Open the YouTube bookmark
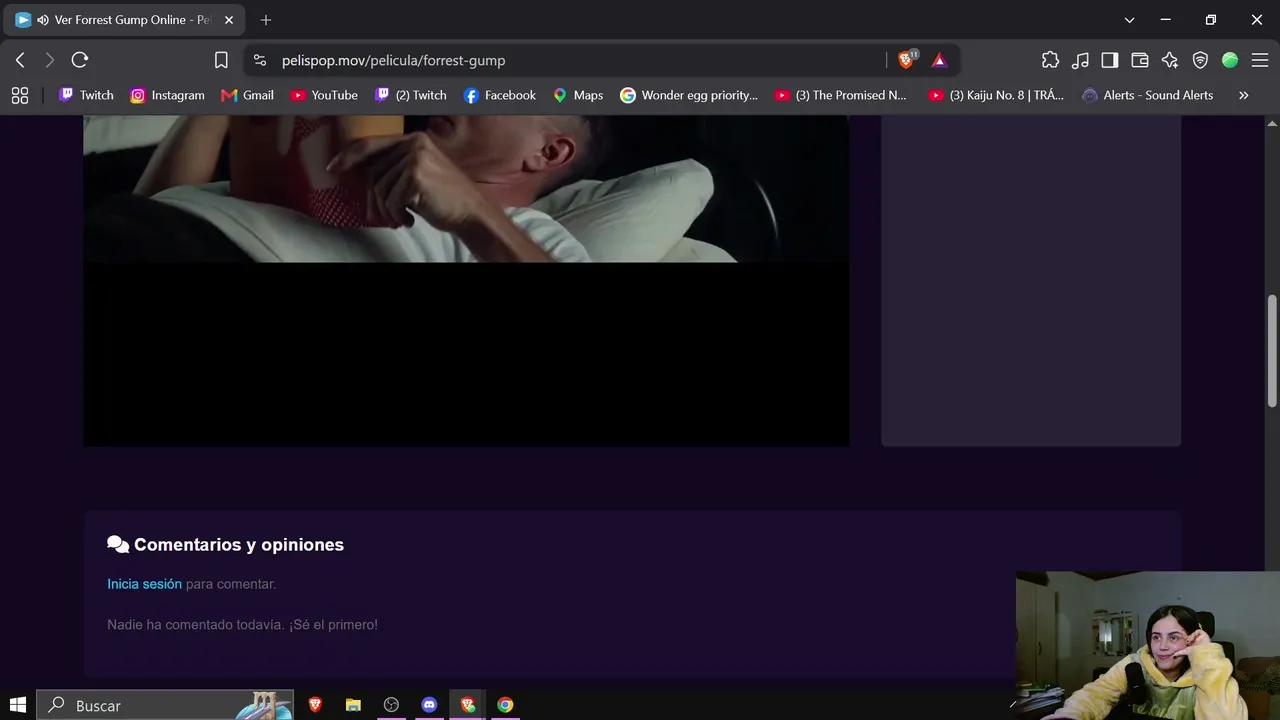Image resolution: width=1280 pixels, height=720 pixels. [324, 95]
